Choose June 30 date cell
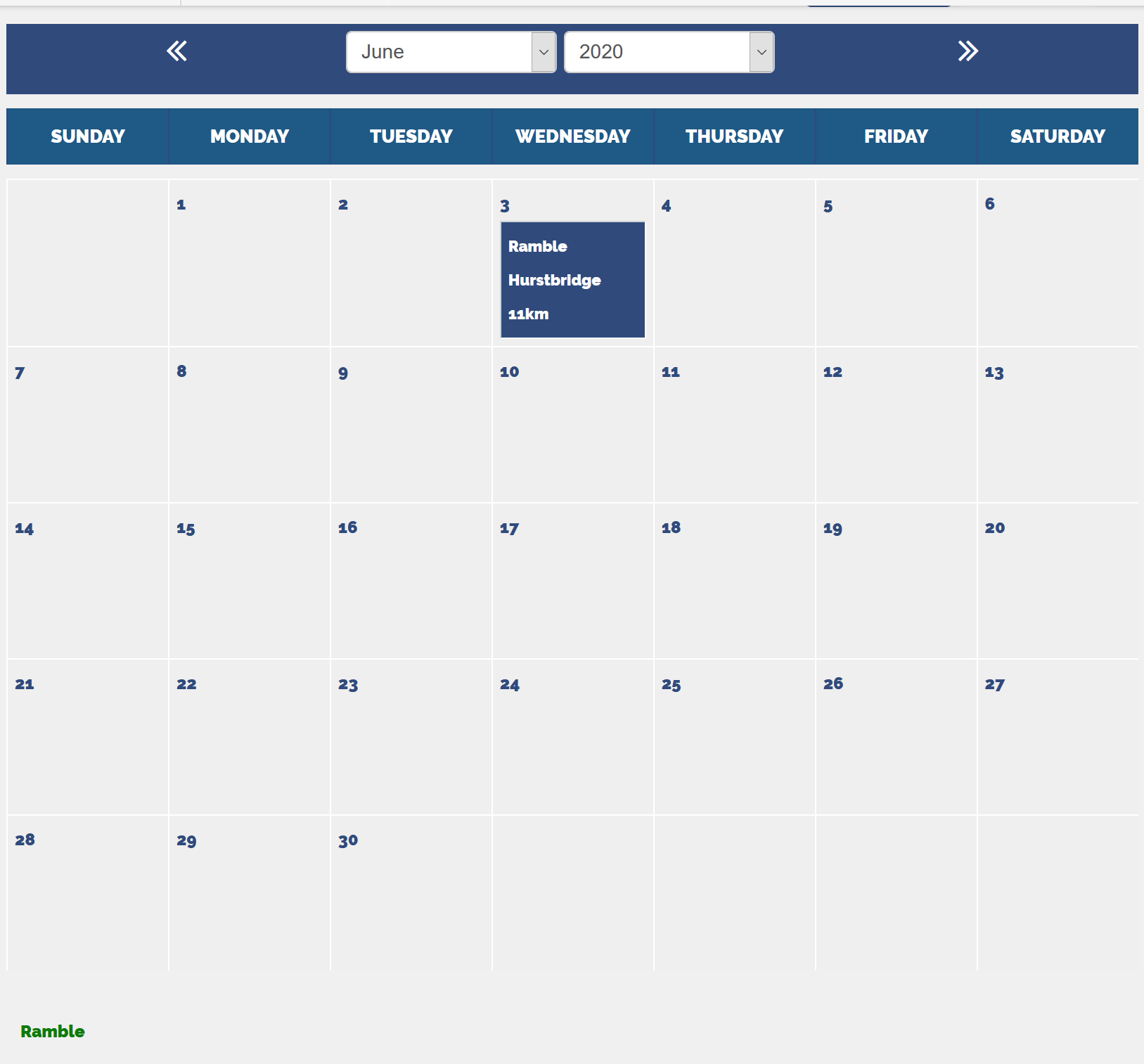This screenshot has height=1064, width=1144. [x=348, y=841]
